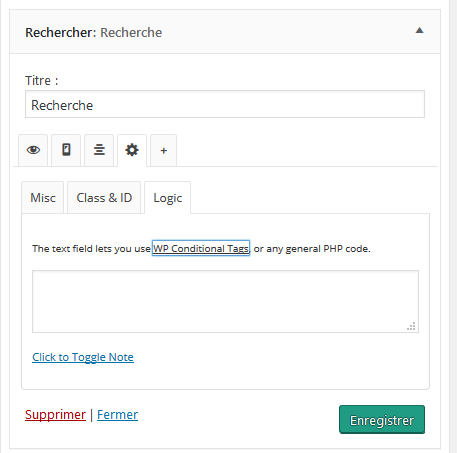Select the Logic tab
457x453 pixels.
168,198
